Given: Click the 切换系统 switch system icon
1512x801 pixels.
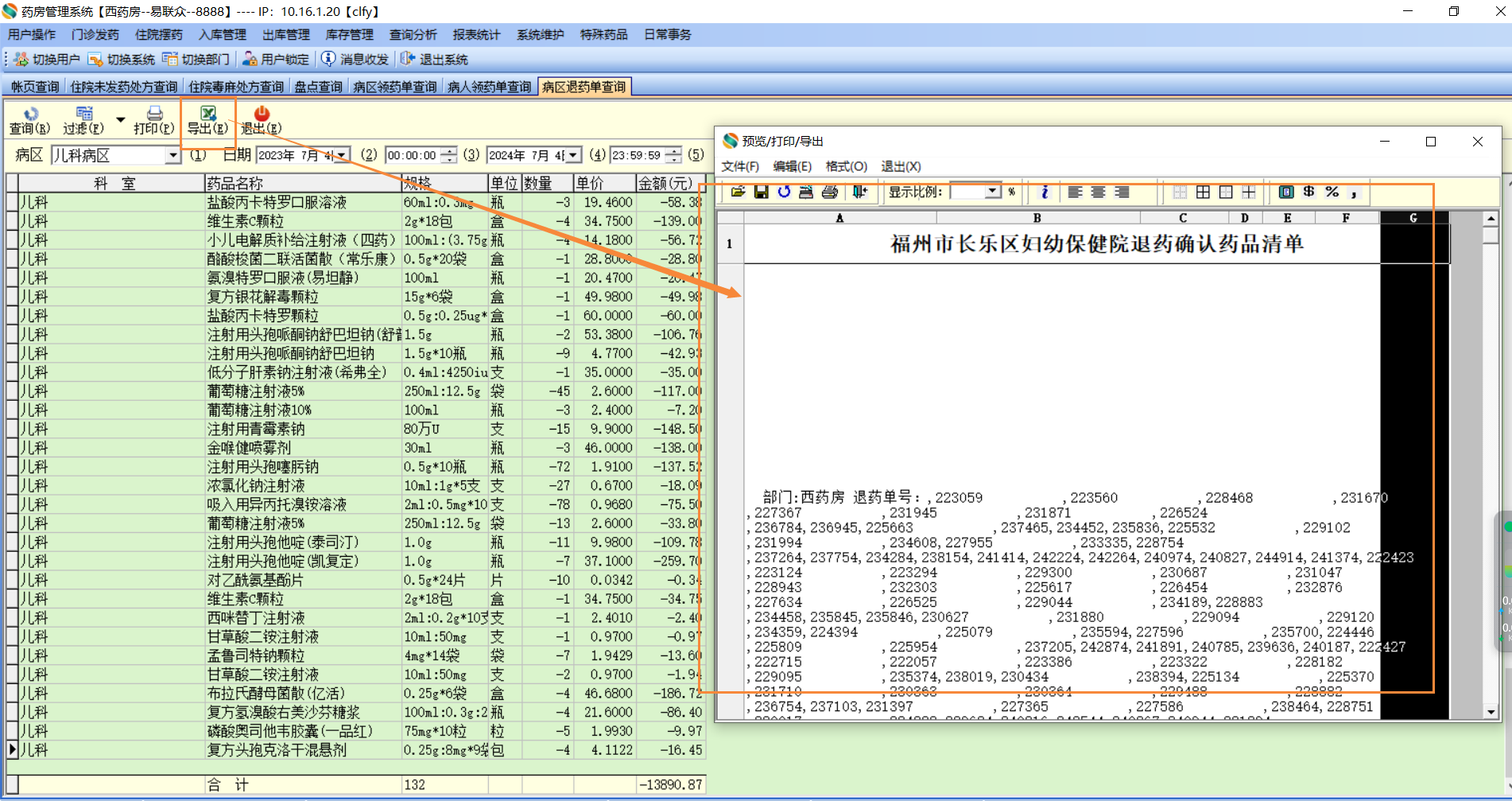Looking at the screenshot, I should [95, 59].
